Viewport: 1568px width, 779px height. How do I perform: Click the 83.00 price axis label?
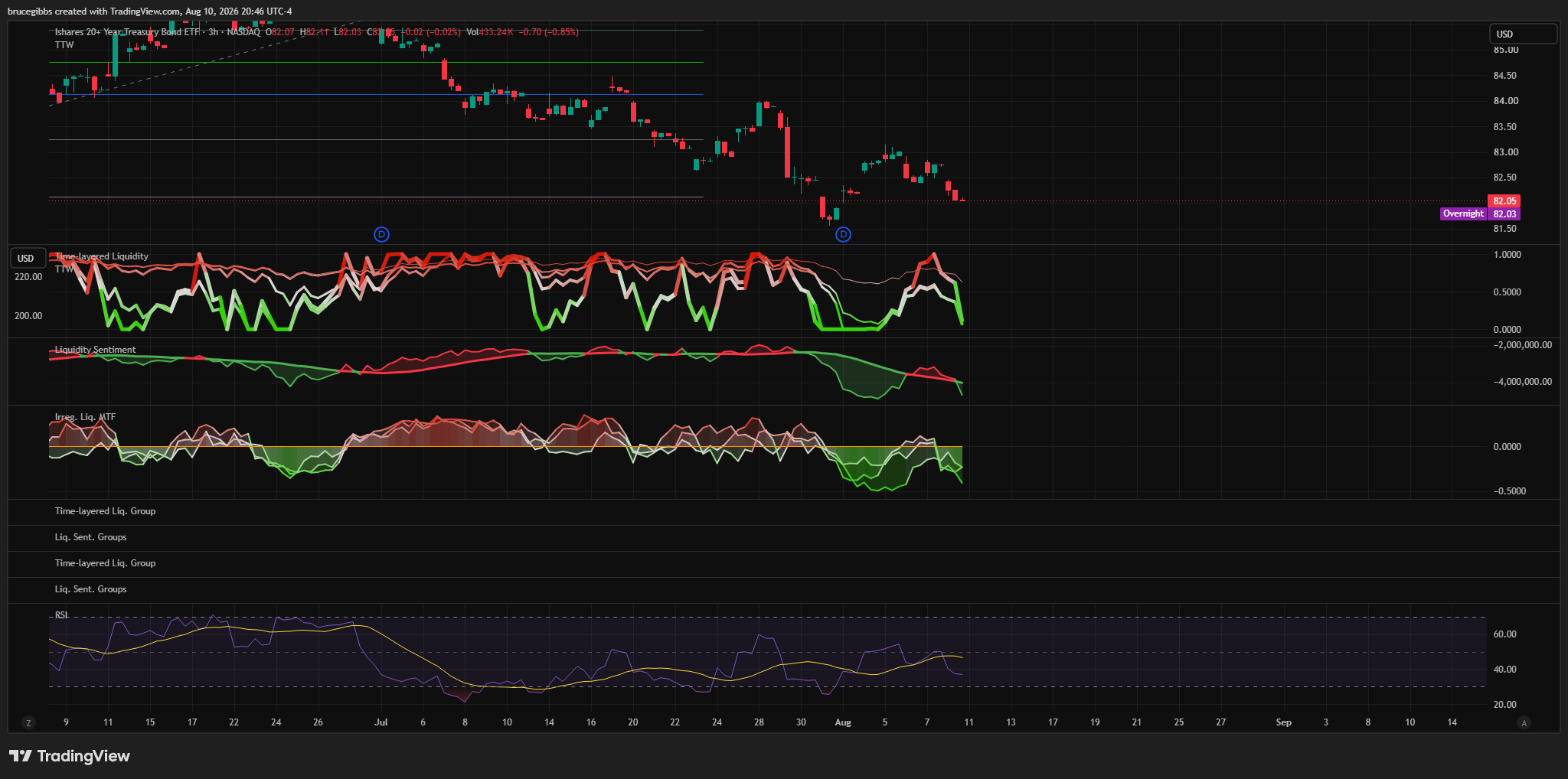click(x=1505, y=152)
